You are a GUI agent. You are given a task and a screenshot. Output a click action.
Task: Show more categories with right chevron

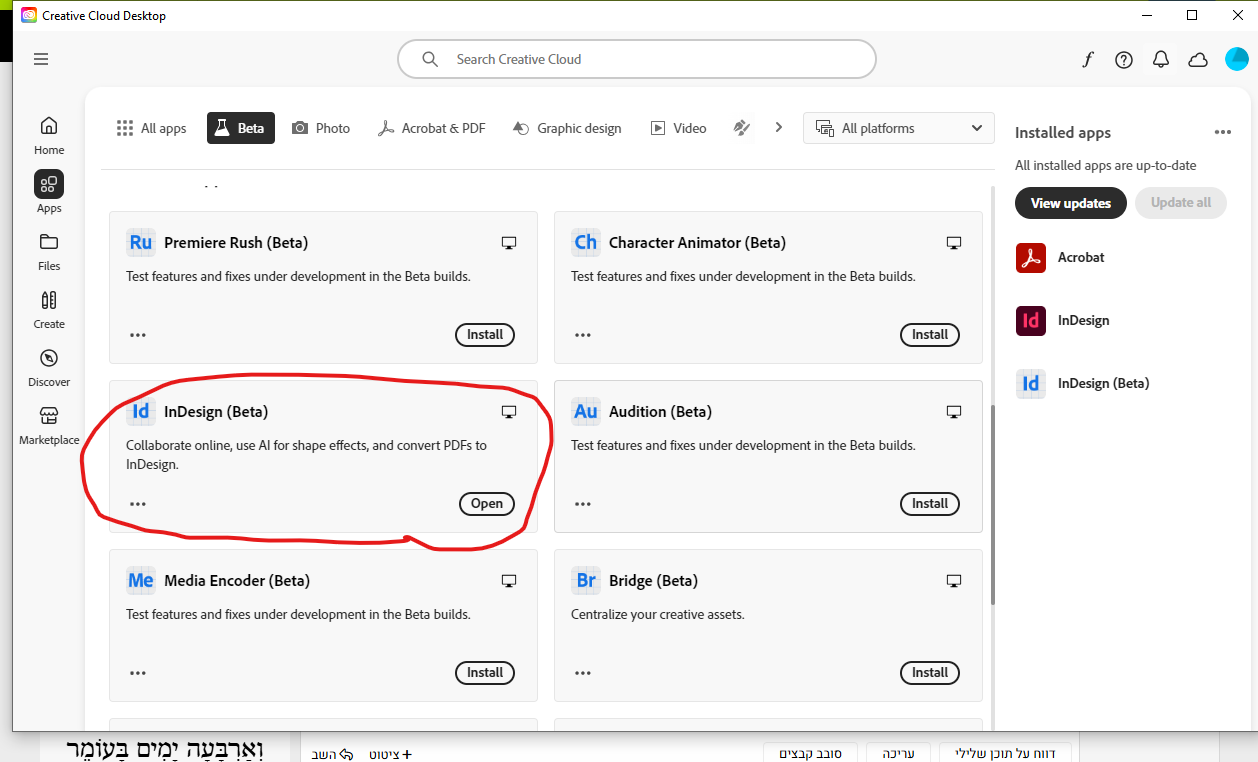tap(779, 128)
